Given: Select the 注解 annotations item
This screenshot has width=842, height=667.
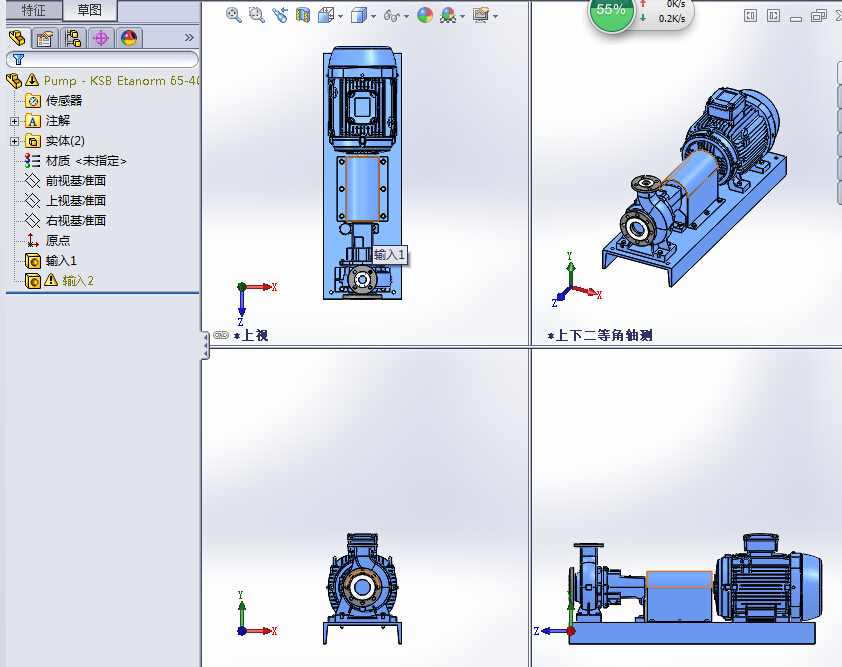Looking at the screenshot, I should (58, 121).
